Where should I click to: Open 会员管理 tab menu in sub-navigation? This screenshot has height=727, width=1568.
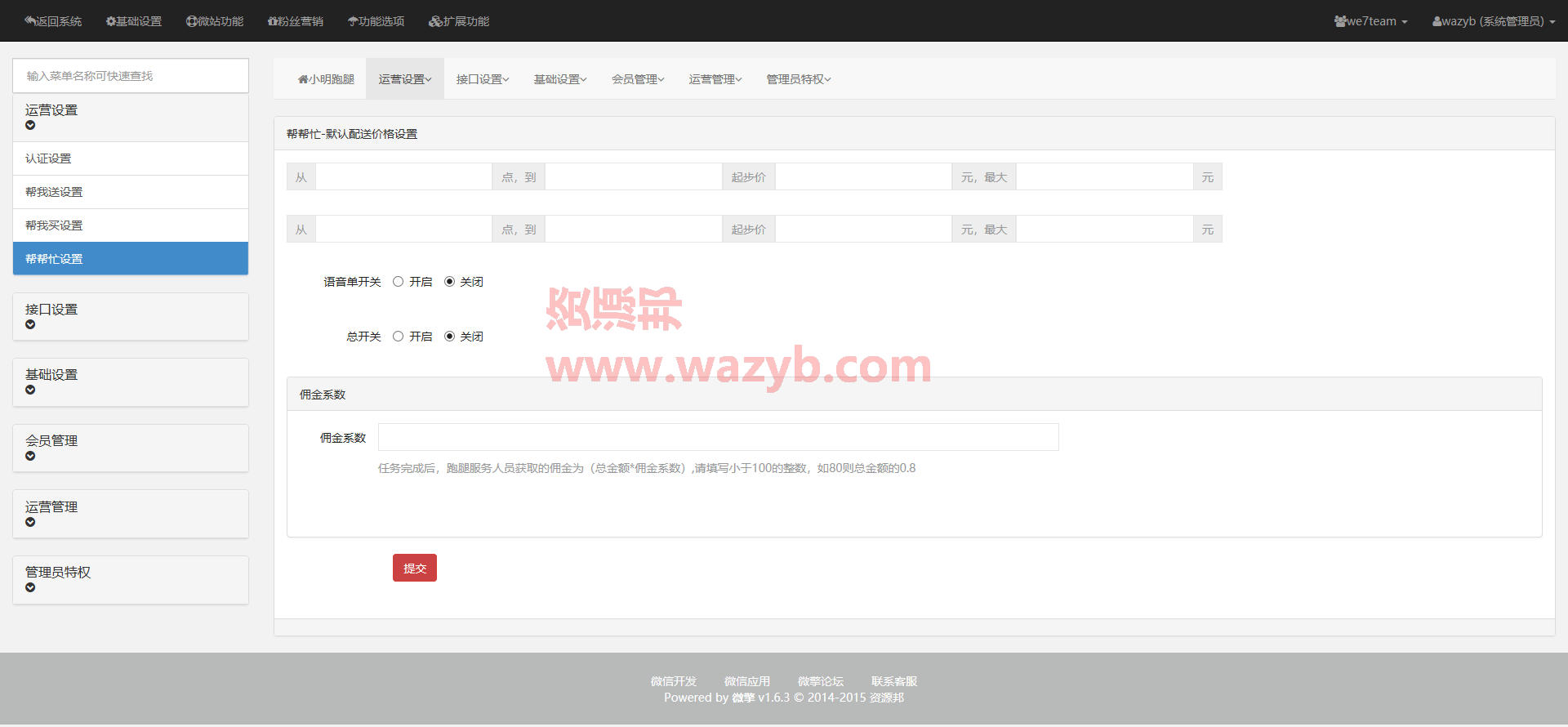pos(638,79)
